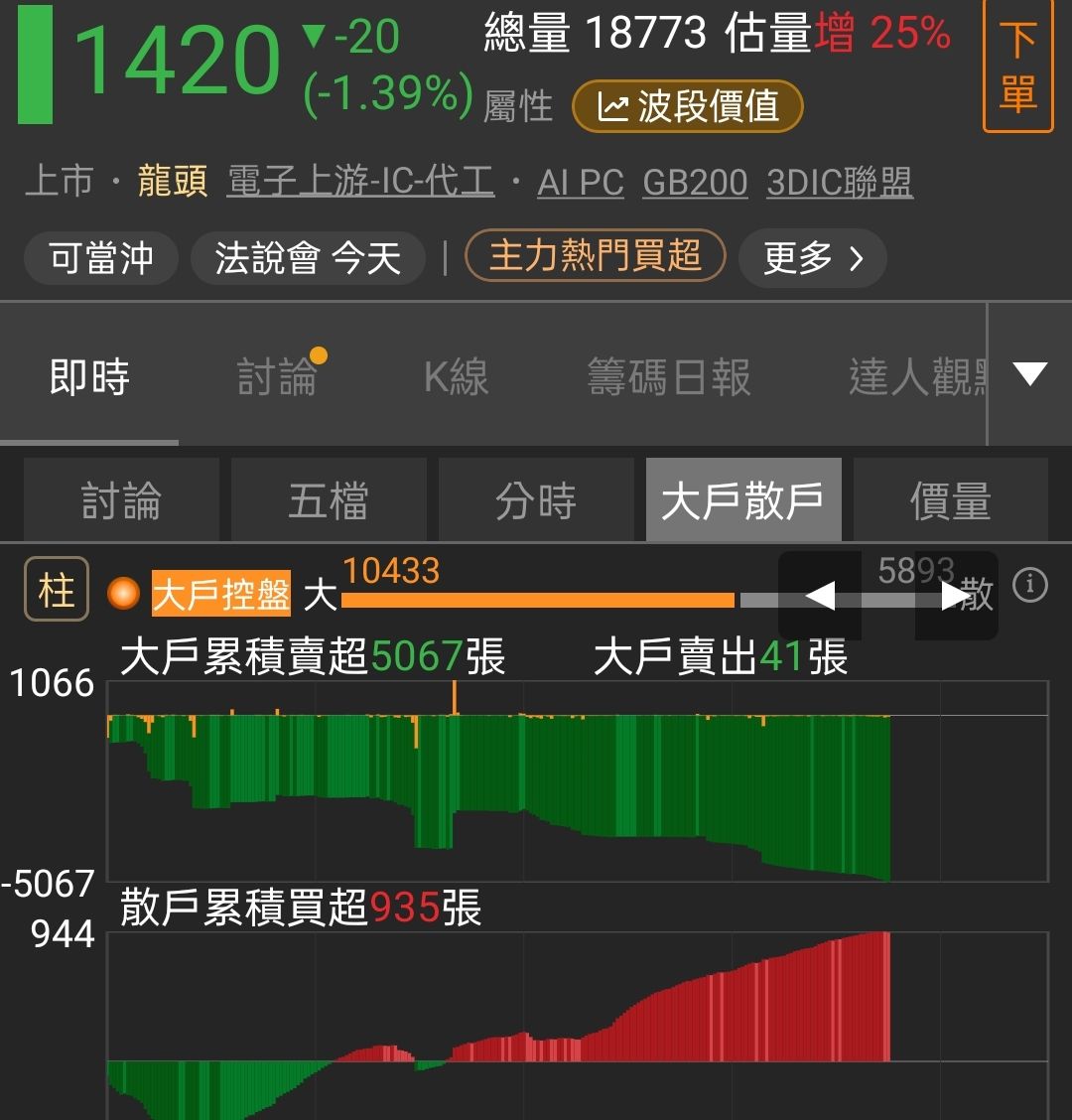Select the 大戶控盤 orange radio indicator
The width and height of the screenshot is (1072, 1120).
125,594
